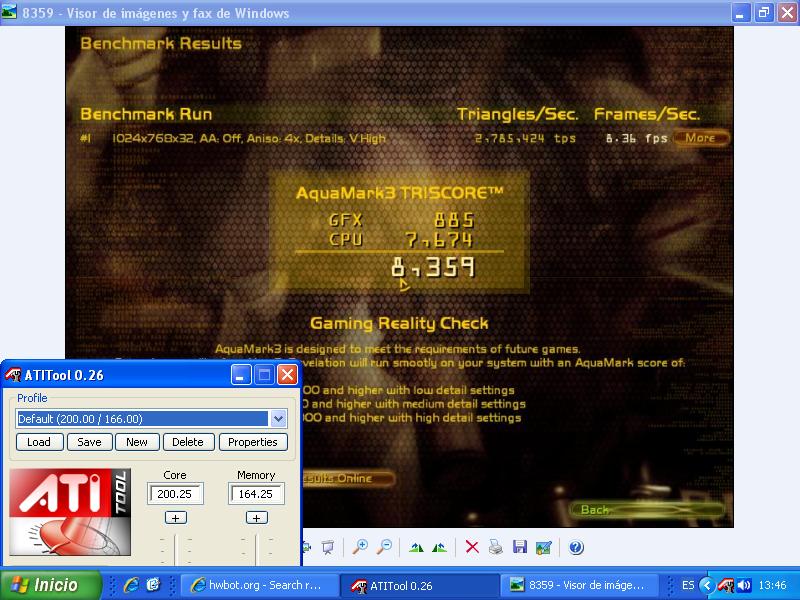Click Back button in benchmark image
This screenshot has height=600, width=800.
click(x=646, y=509)
